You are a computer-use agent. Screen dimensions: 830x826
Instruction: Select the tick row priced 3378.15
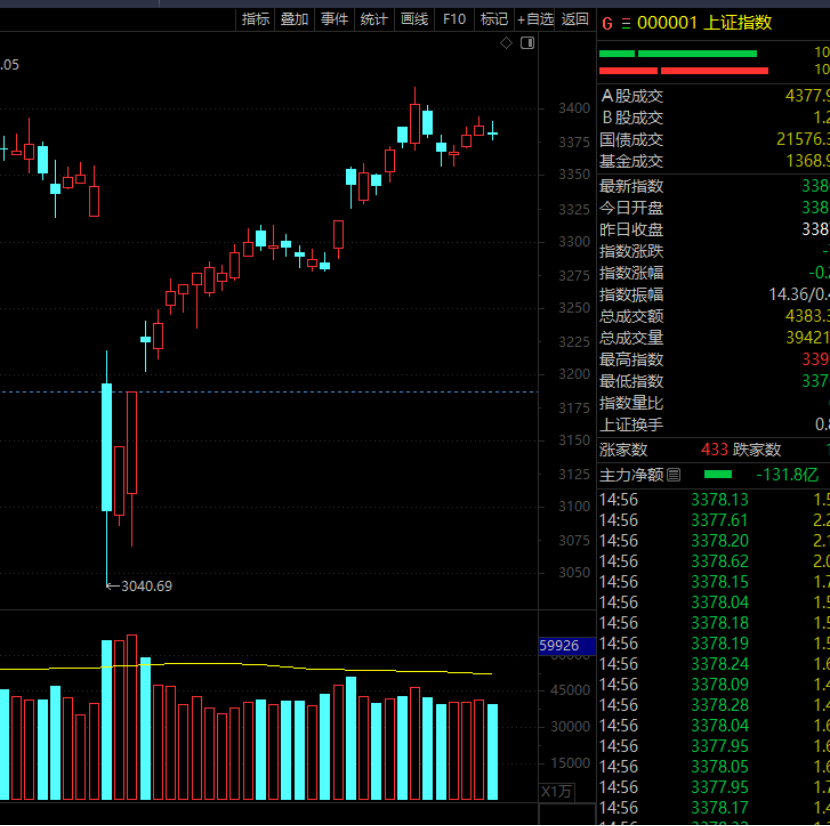coord(714,582)
